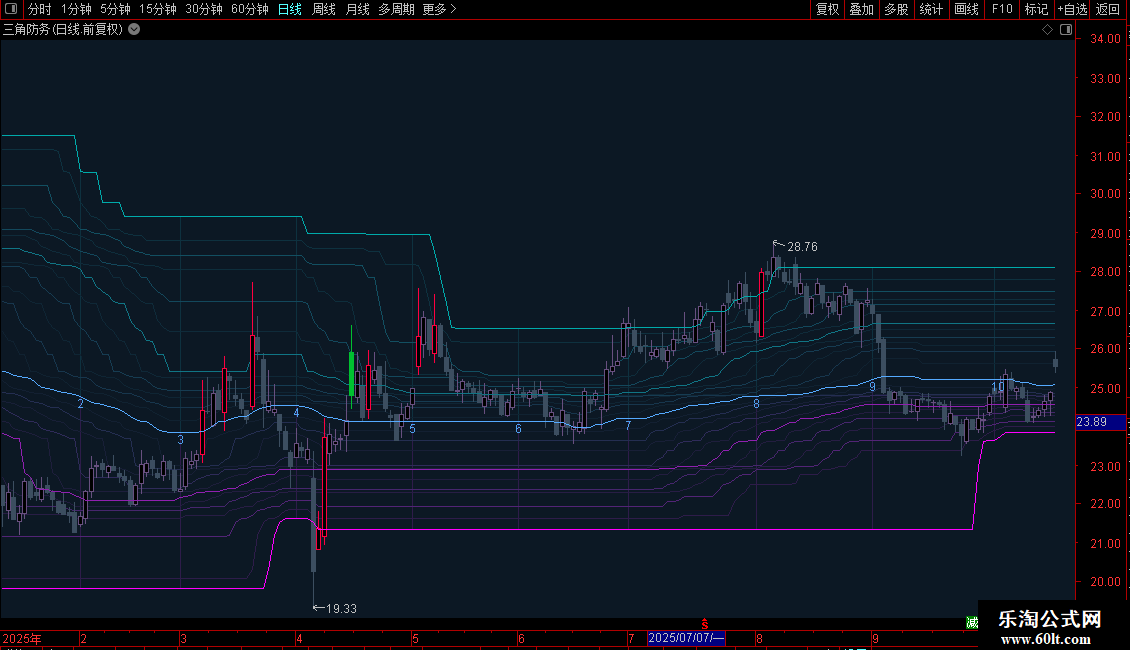1130x650 pixels.
Task: Add stock to watchlist with +自选
Action: click(1072, 9)
